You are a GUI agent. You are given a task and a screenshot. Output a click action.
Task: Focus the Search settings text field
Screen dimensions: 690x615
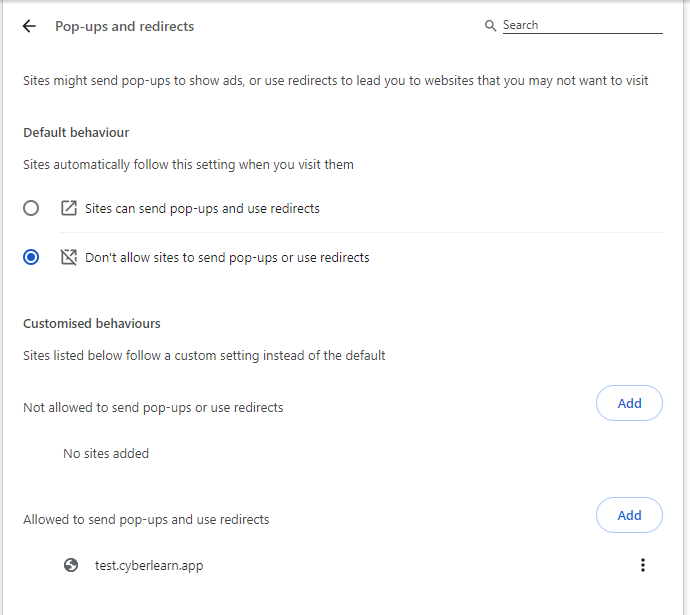pos(583,26)
